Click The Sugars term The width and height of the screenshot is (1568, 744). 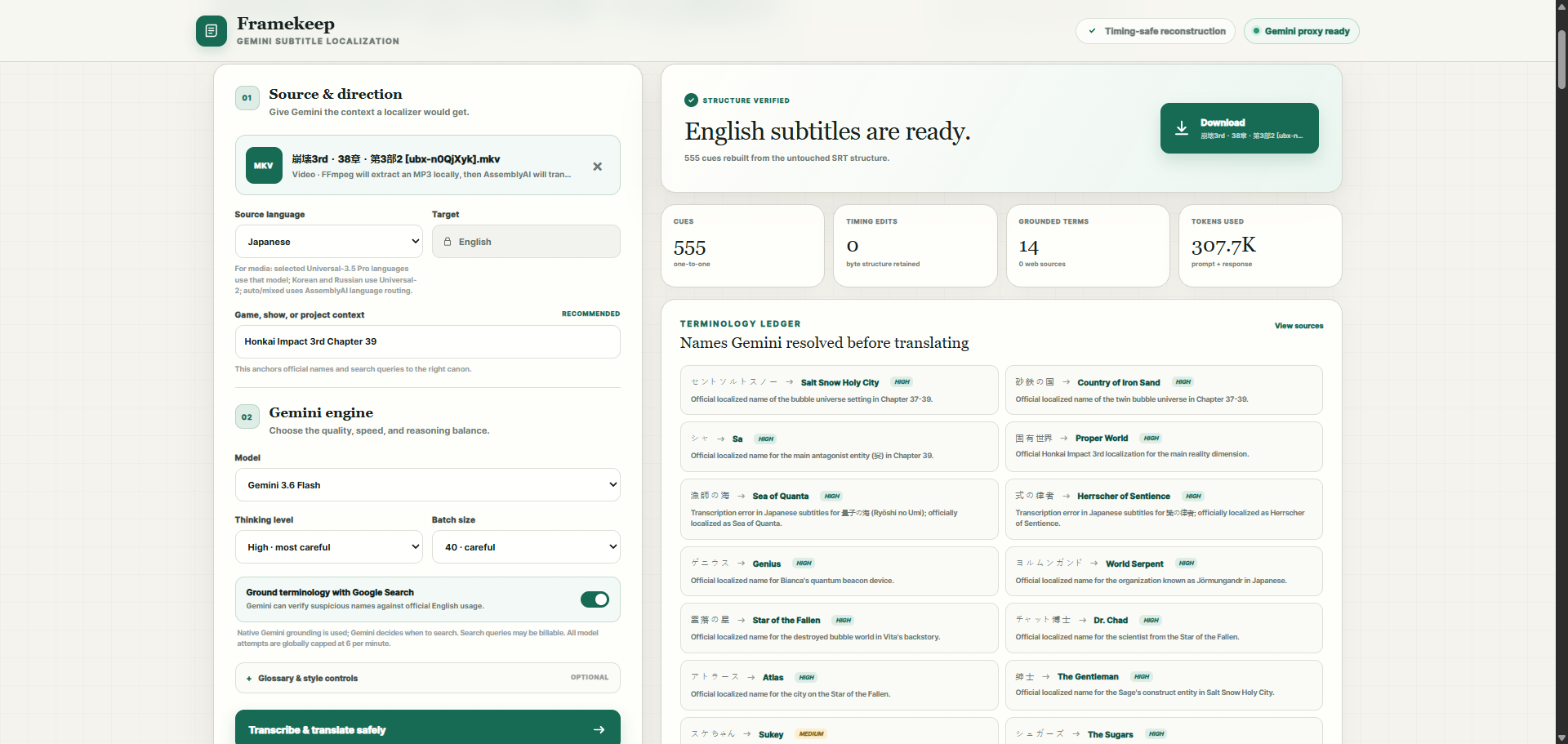(1110, 734)
